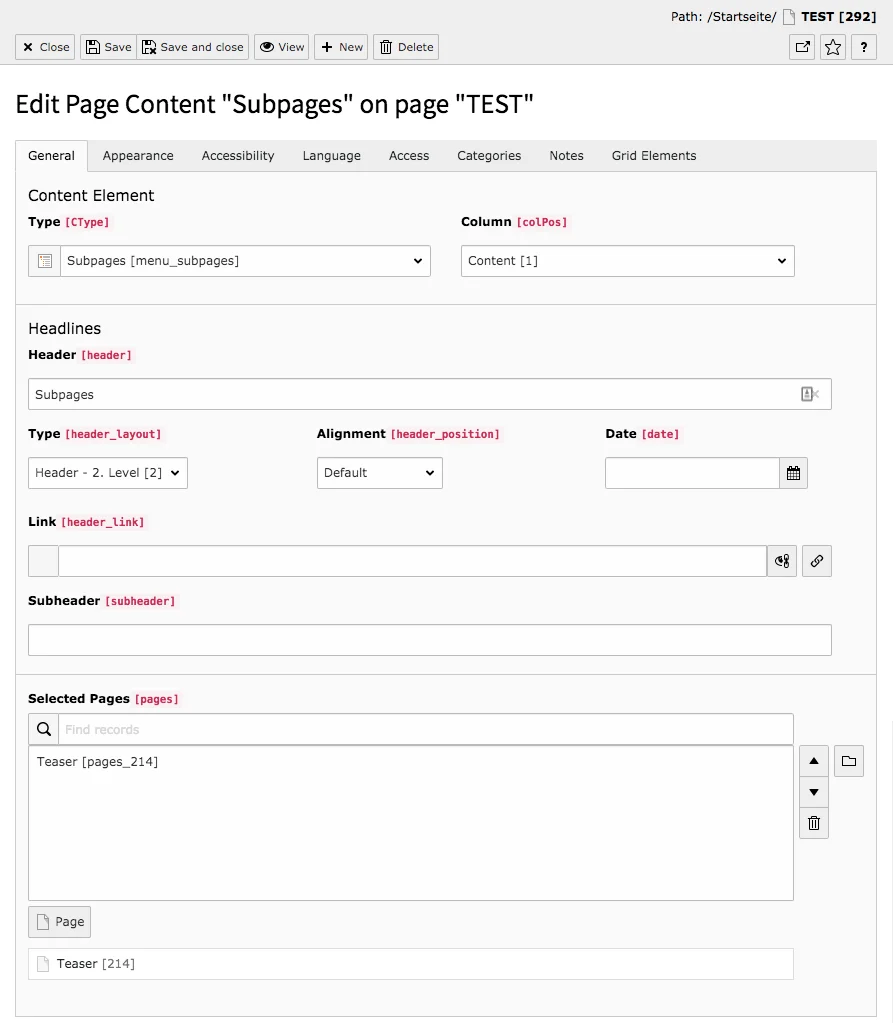This screenshot has width=893, height=1023.
Task: Open the Grid Elements tab
Action: 653,155
